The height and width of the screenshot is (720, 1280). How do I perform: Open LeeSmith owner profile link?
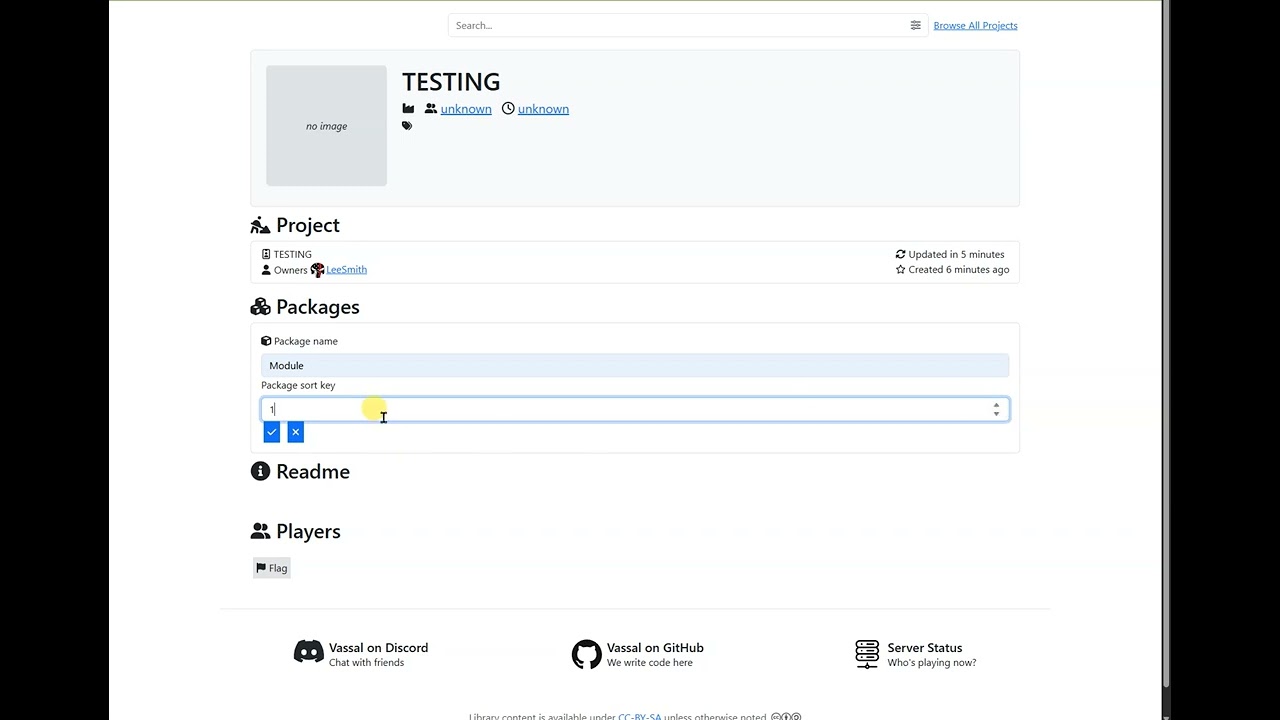click(x=346, y=270)
